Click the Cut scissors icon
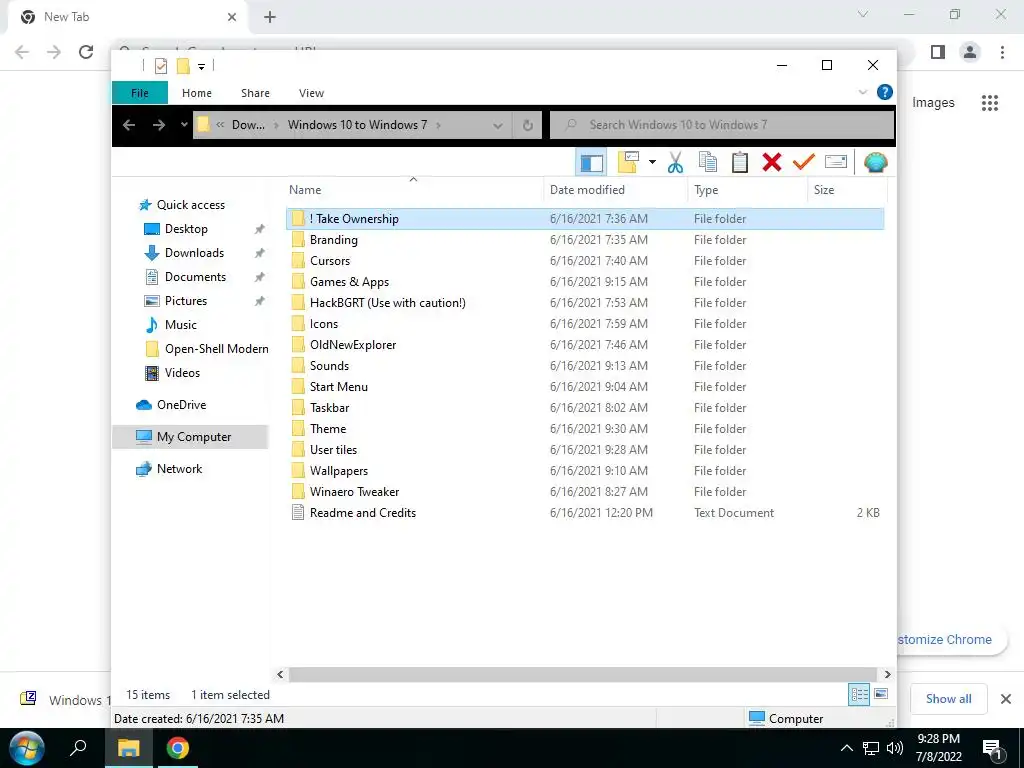The width and height of the screenshot is (1024, 768). (675, 162)
